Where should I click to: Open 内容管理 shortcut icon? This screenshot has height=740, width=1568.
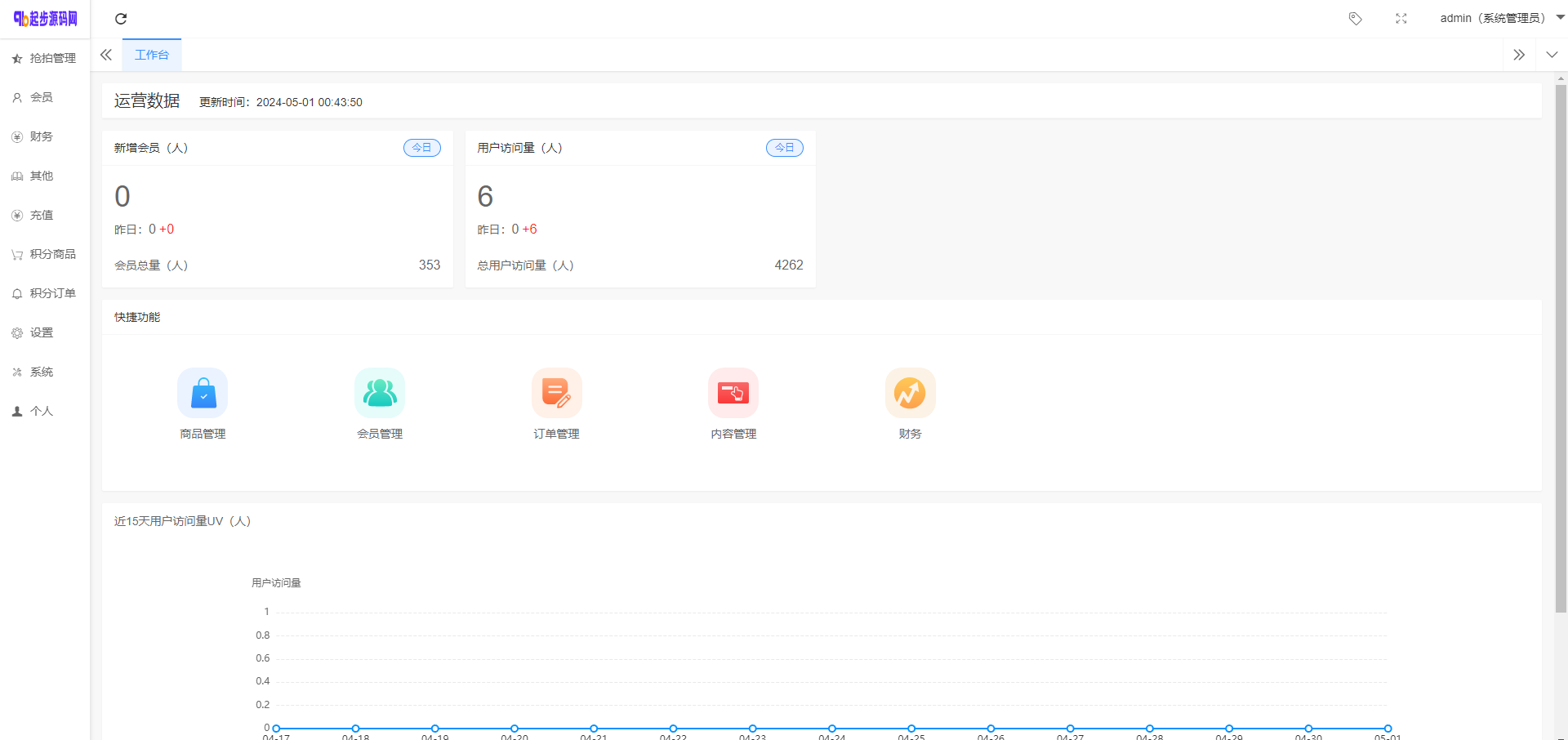(x=733, y=393)
